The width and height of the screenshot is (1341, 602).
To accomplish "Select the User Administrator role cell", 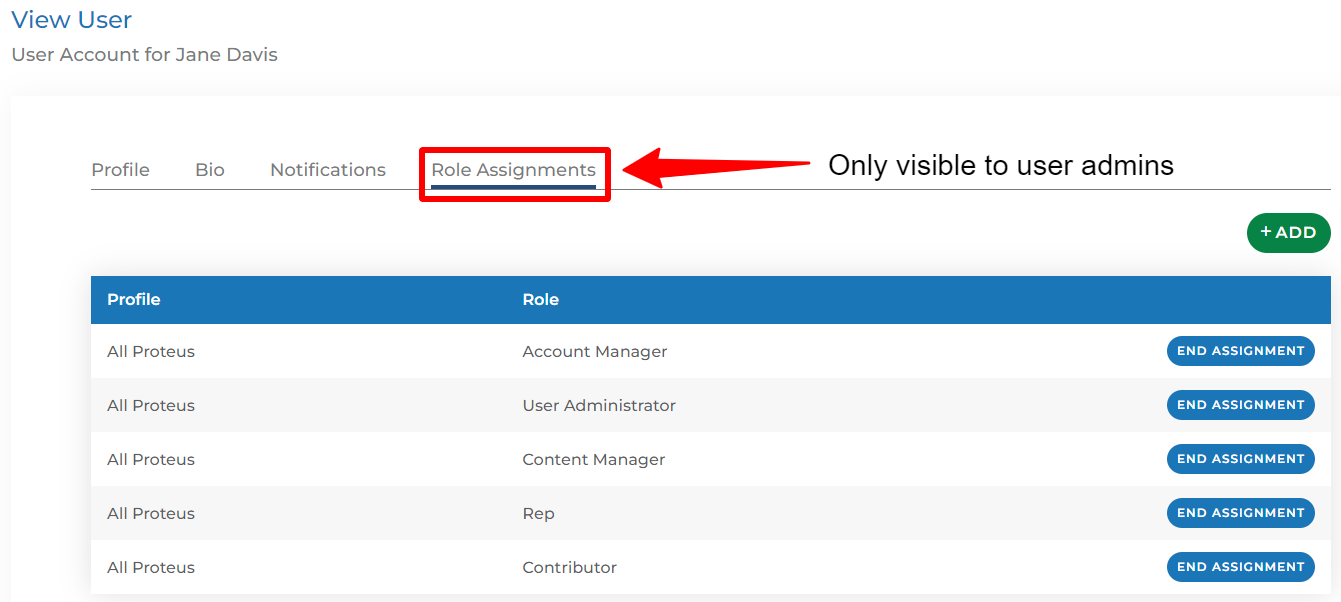I will point(599,406).
